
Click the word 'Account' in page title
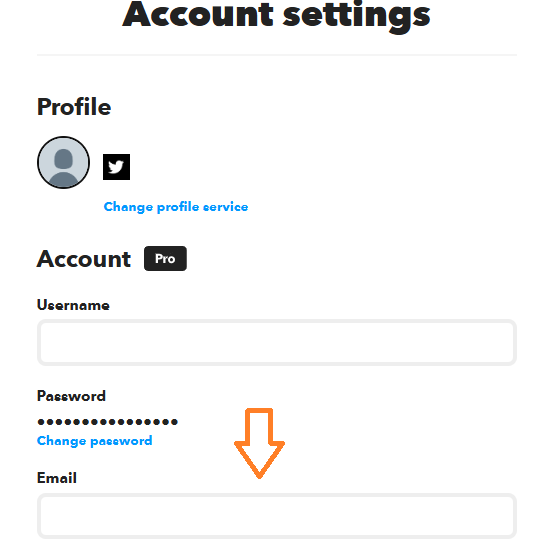tap(198, 14)
